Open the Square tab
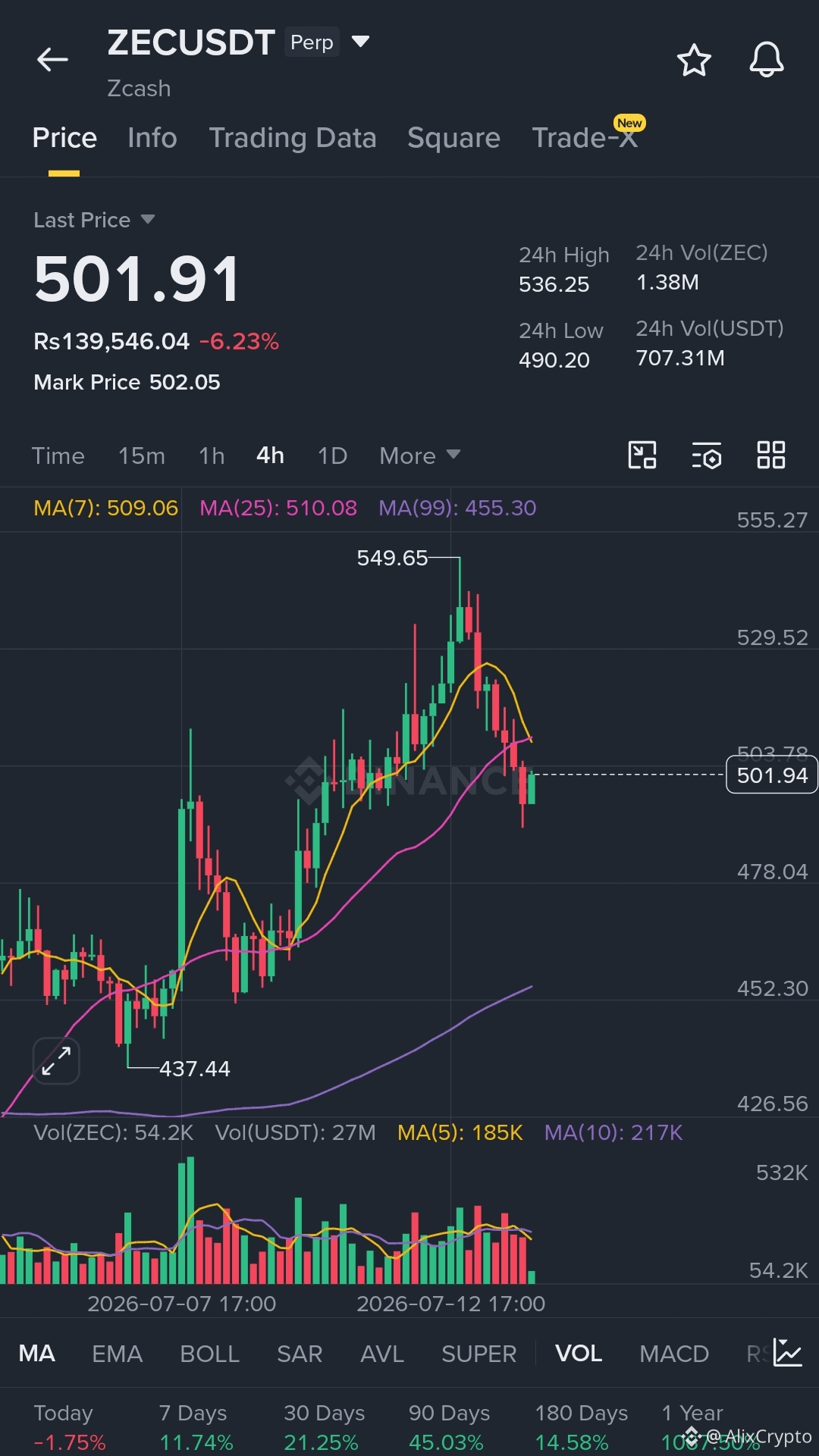This screenshot has height=1456, width=819. coord(453,138)
